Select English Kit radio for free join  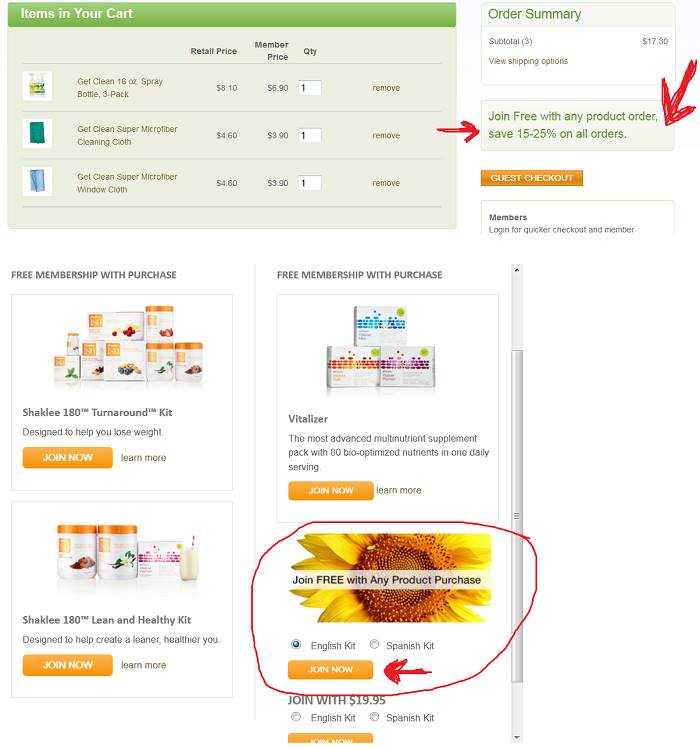pos(296,644)
